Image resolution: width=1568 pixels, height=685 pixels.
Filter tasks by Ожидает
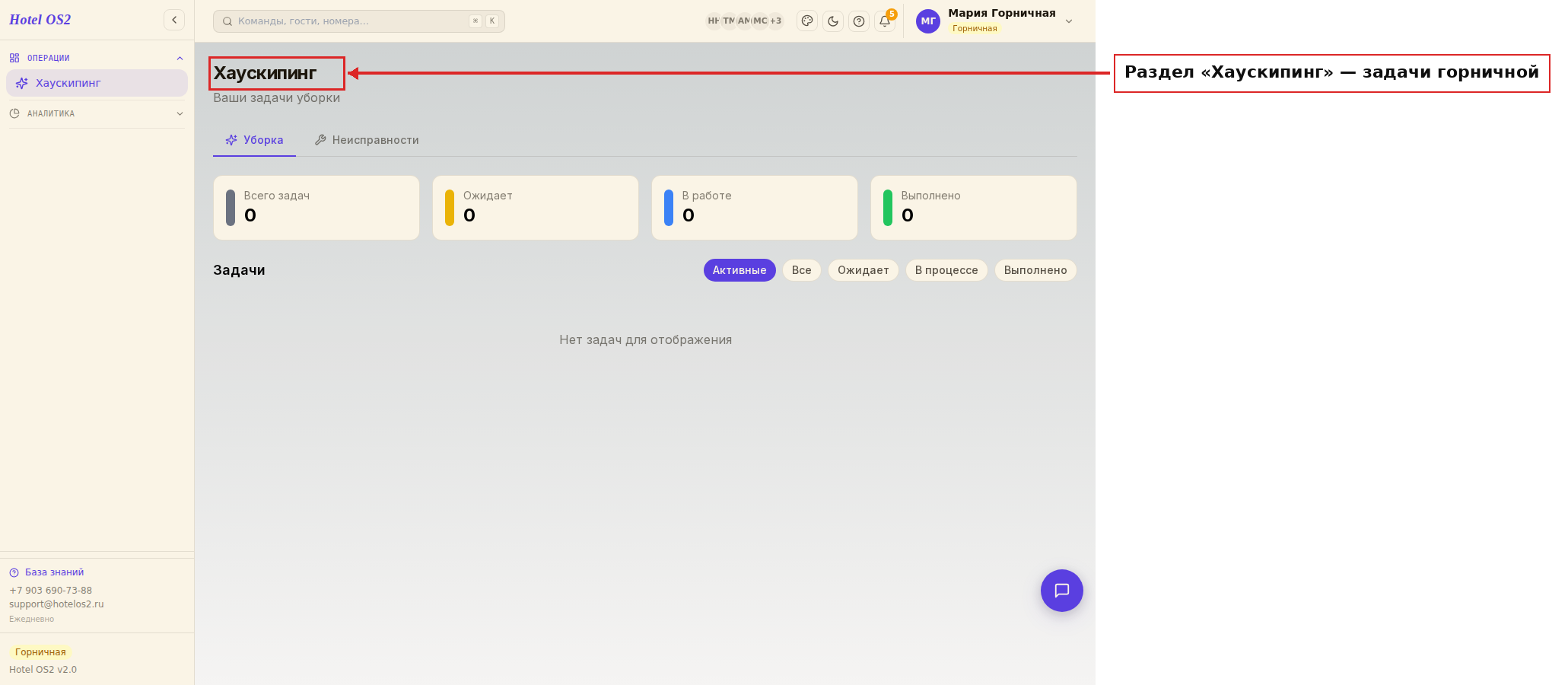(x=864, y=270)
